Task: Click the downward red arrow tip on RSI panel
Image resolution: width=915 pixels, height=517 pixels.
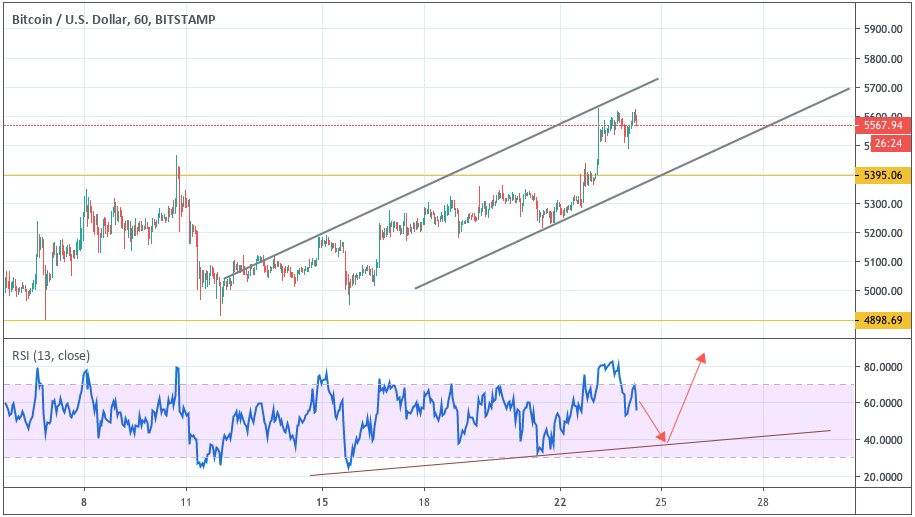Action: [662, 438]
